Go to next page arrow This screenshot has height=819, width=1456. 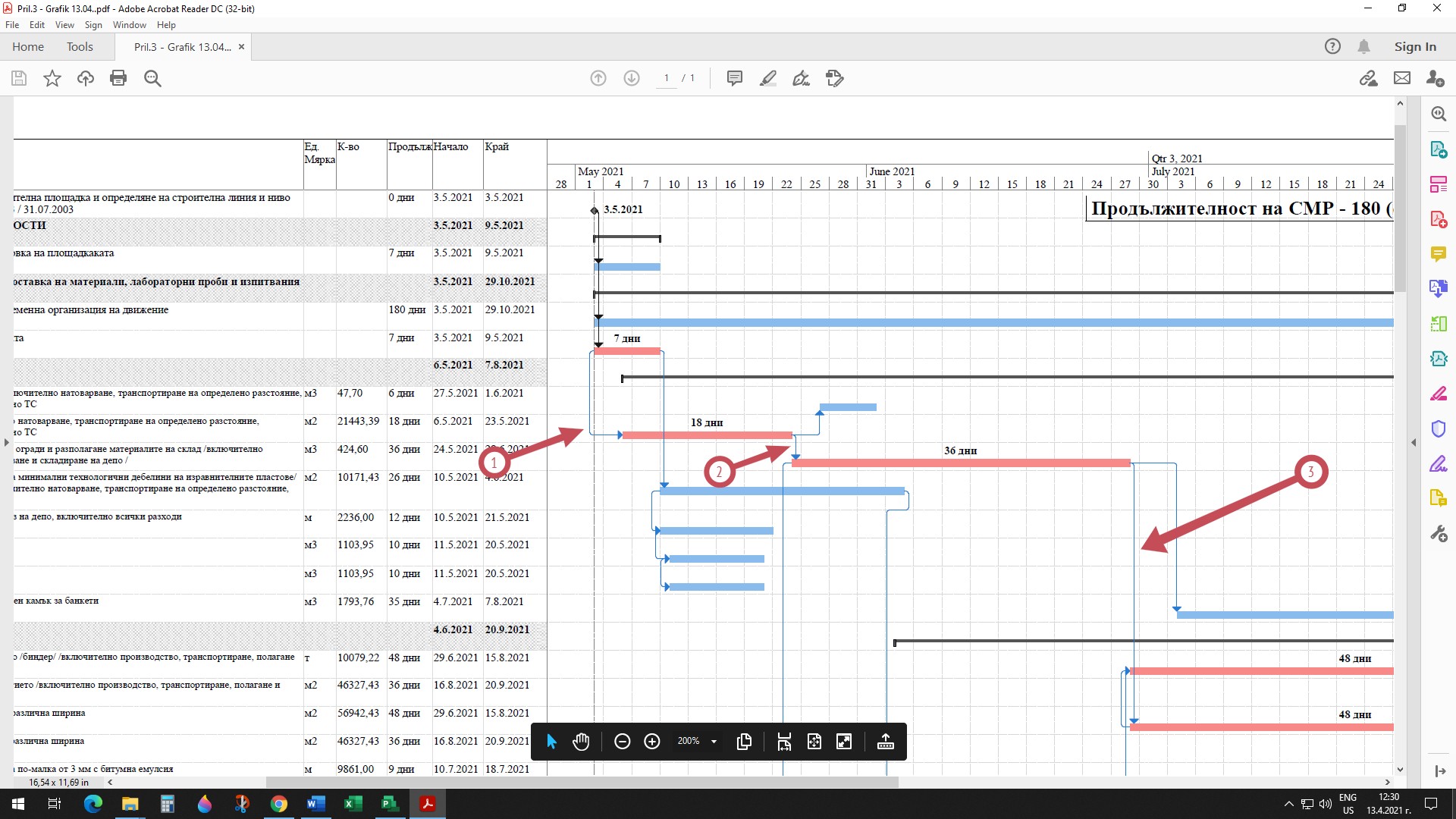point(632,78)
